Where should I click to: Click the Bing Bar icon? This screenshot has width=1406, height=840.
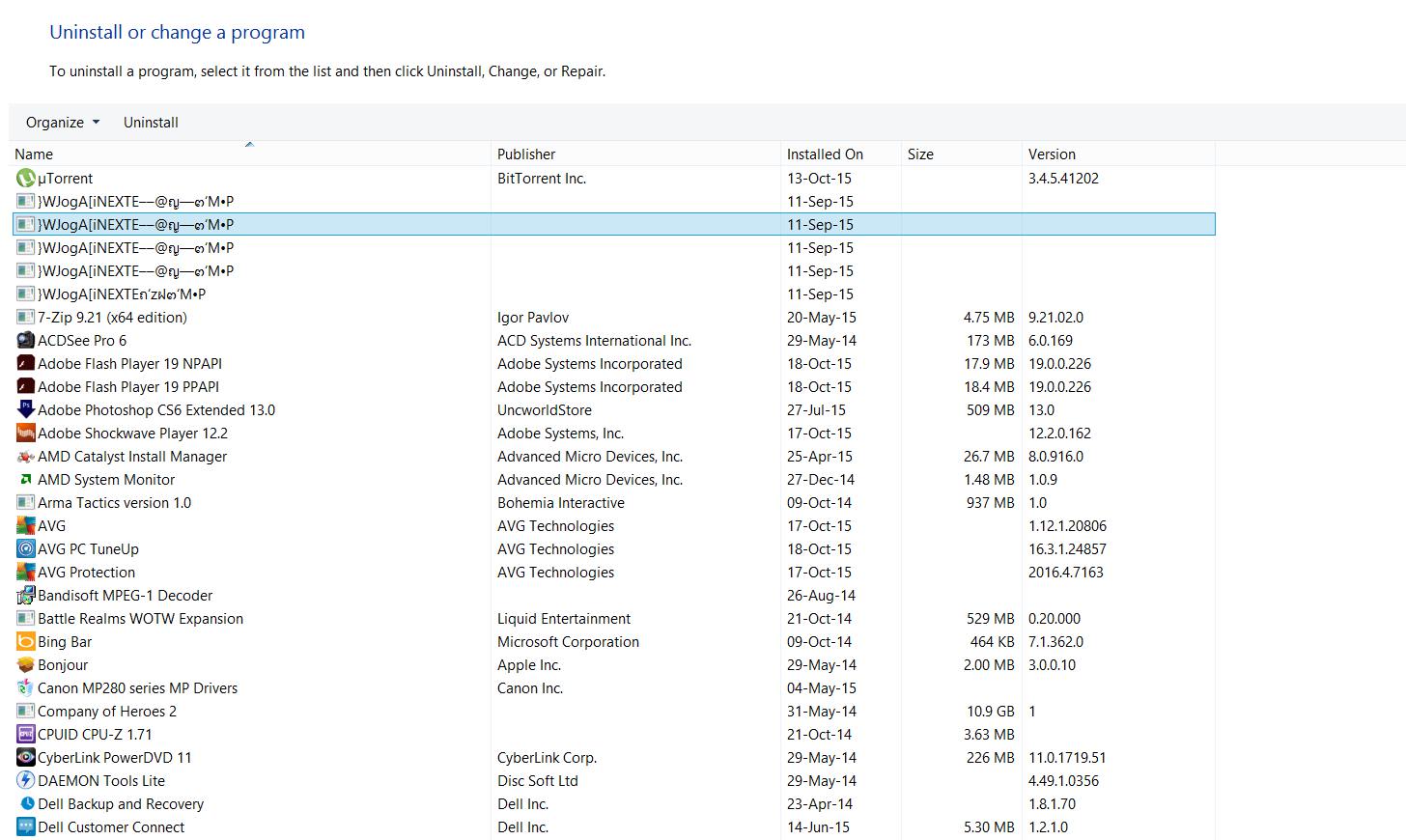[26, 642]
